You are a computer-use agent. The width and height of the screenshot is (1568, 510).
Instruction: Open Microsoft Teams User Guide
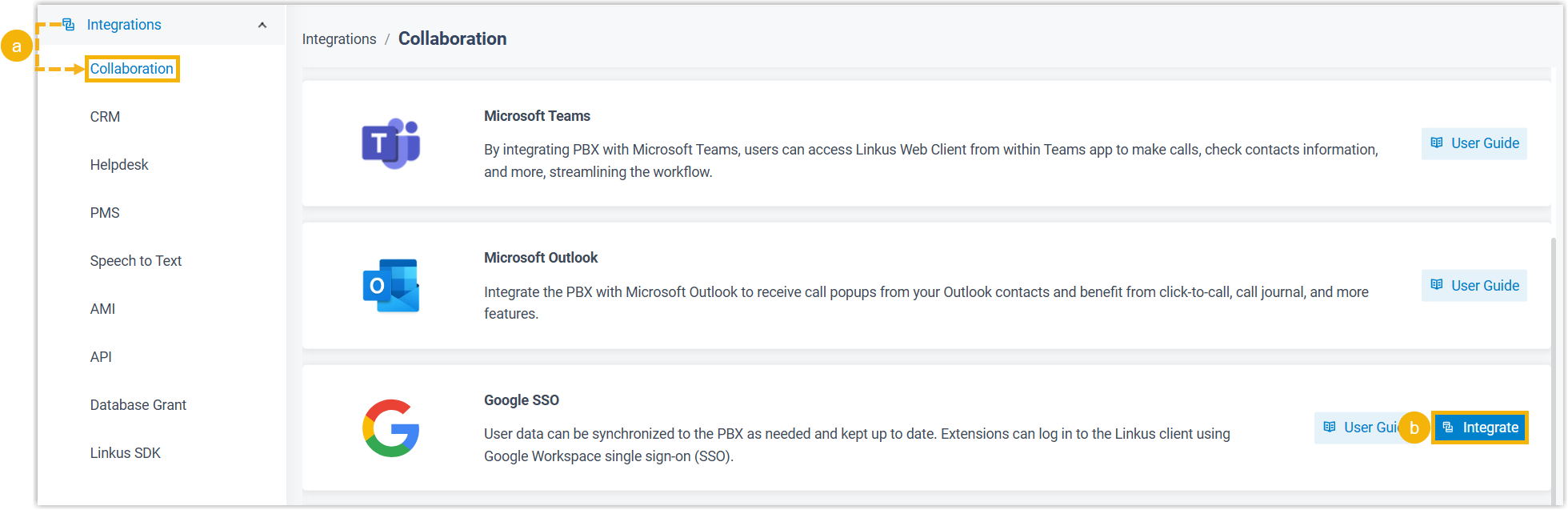click(1474, 143)
